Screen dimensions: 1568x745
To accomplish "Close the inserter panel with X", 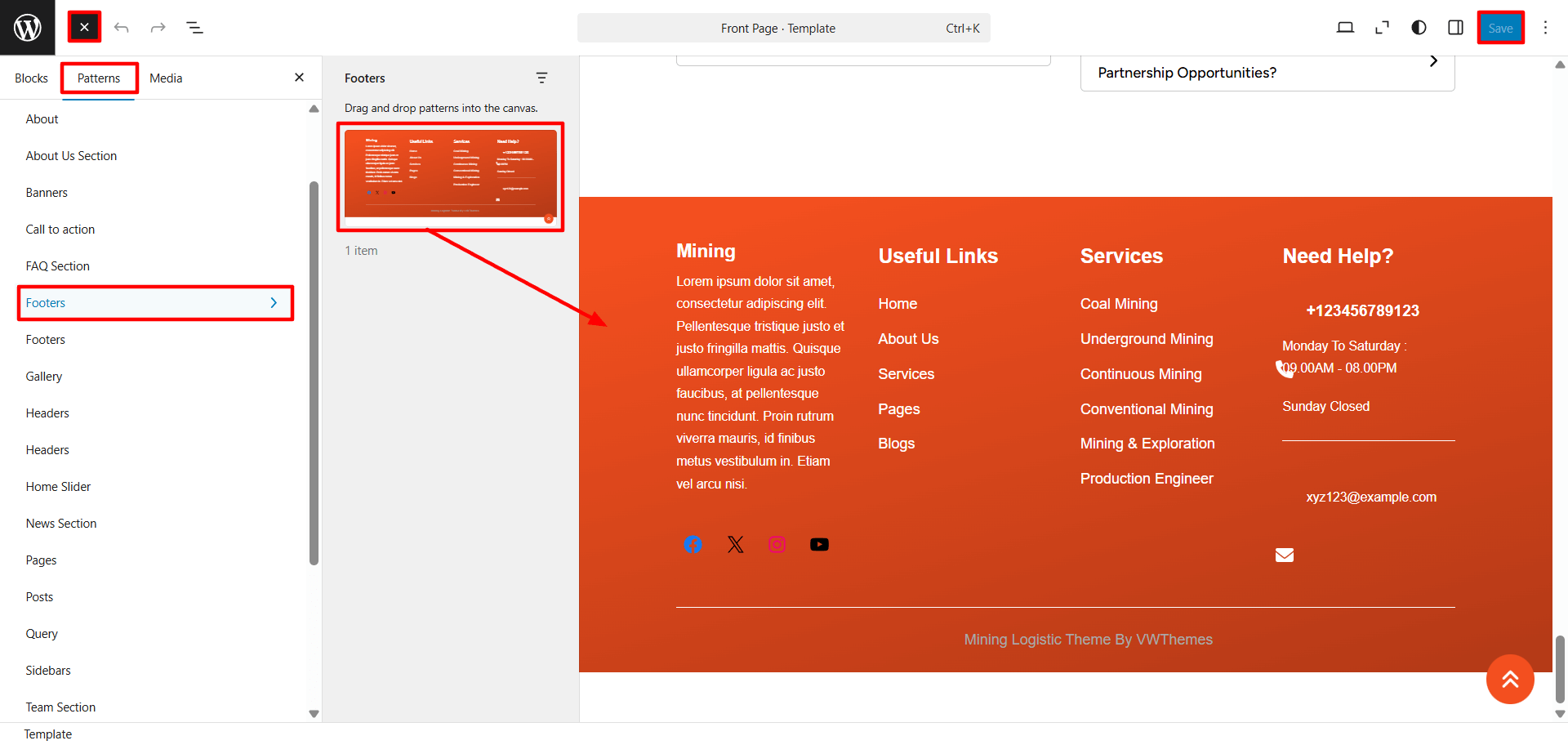I will 299,78.
